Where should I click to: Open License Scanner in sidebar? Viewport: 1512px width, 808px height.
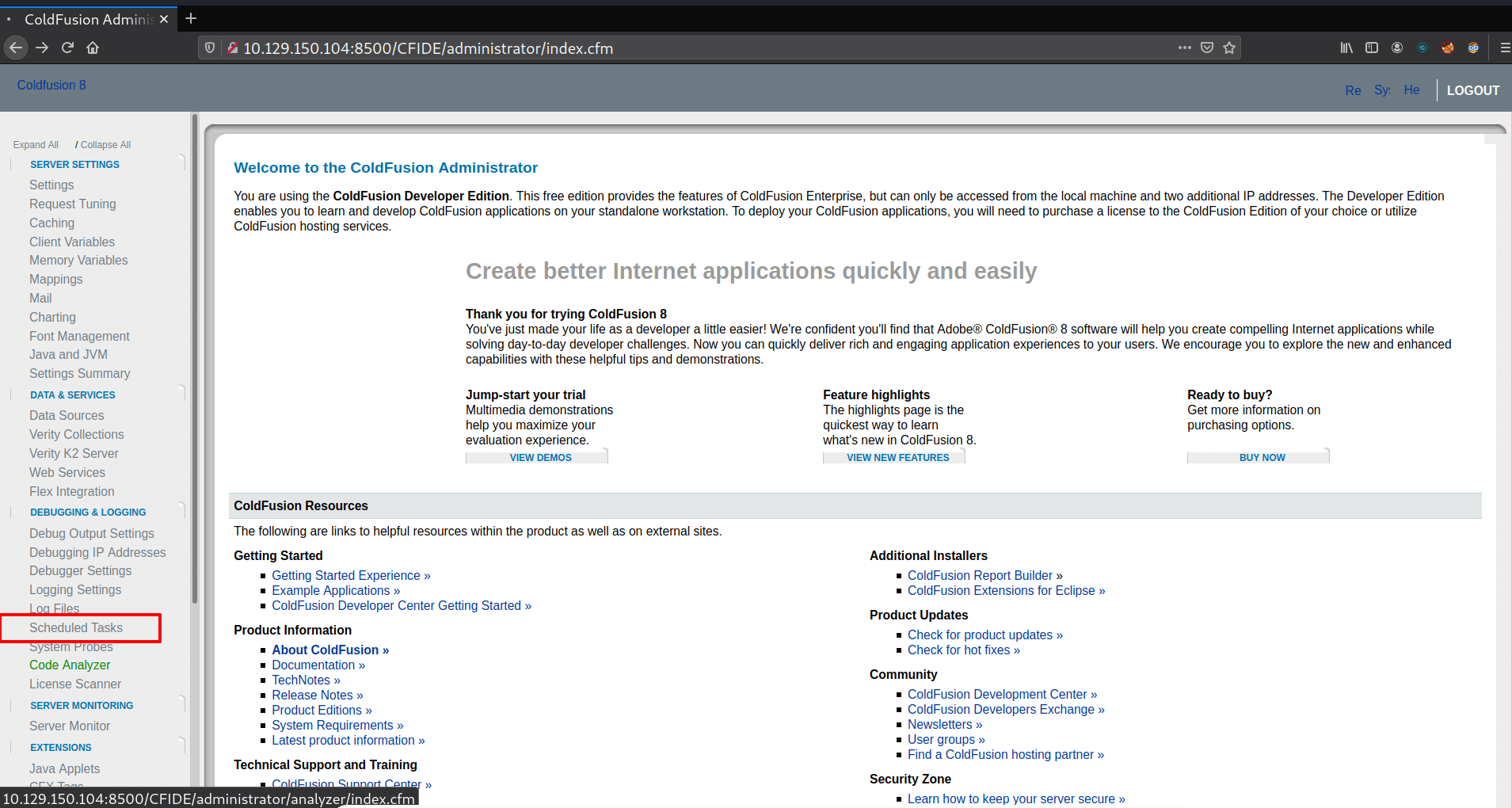pos(75,684)
